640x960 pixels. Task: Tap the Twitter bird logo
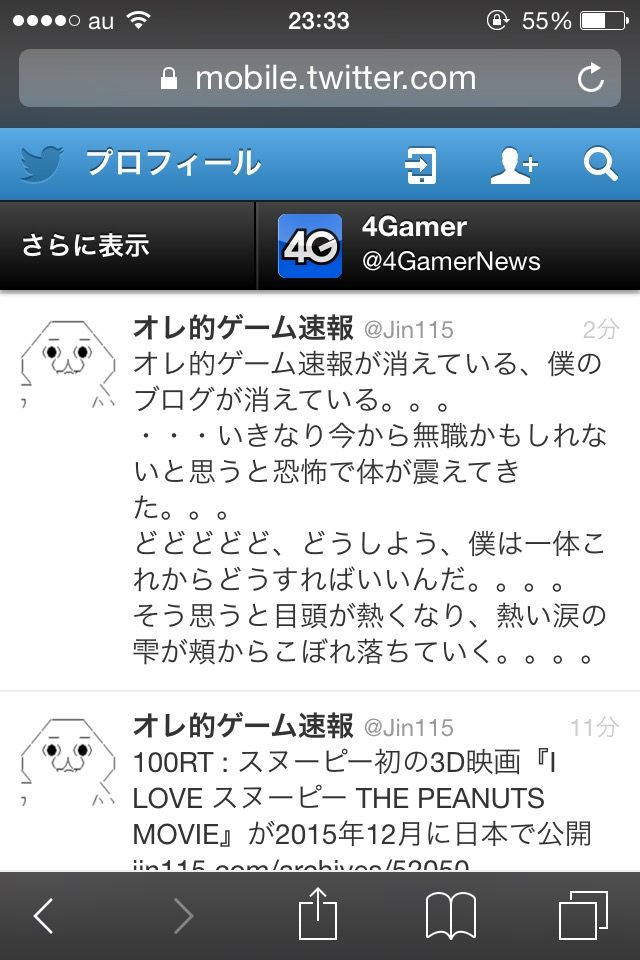pyautogui.click(x=41, y=163)
